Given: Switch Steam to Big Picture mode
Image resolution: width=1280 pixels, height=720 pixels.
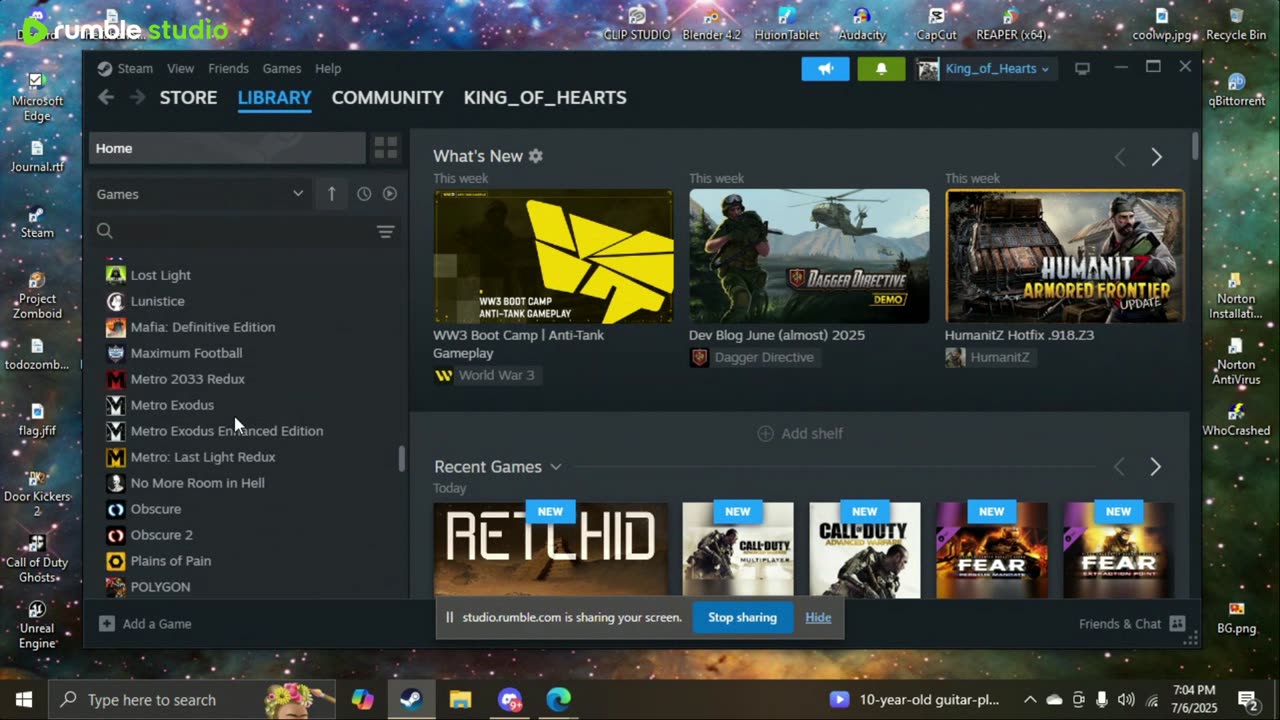Looking at the screenshot, I should click(x=1082, y=68).
